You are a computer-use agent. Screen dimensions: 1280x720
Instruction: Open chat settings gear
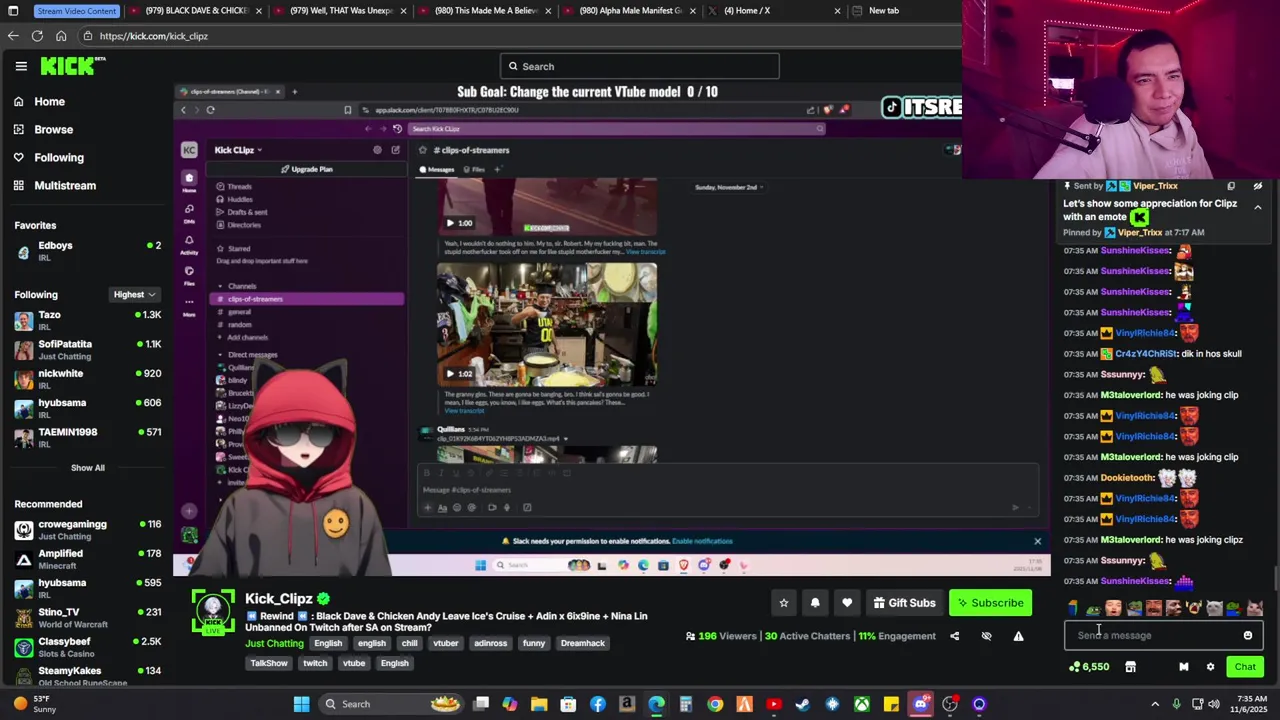(1210, 667)
